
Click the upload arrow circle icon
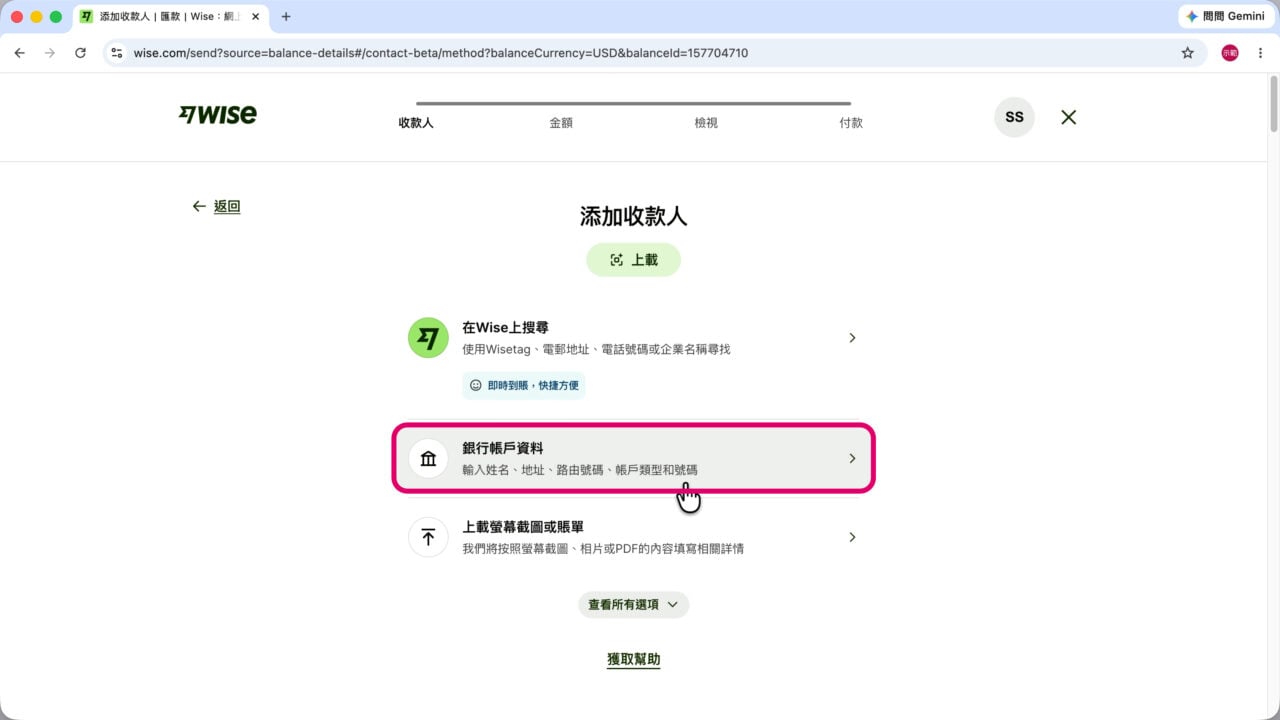pyautogui.click(x=428, y=537)
